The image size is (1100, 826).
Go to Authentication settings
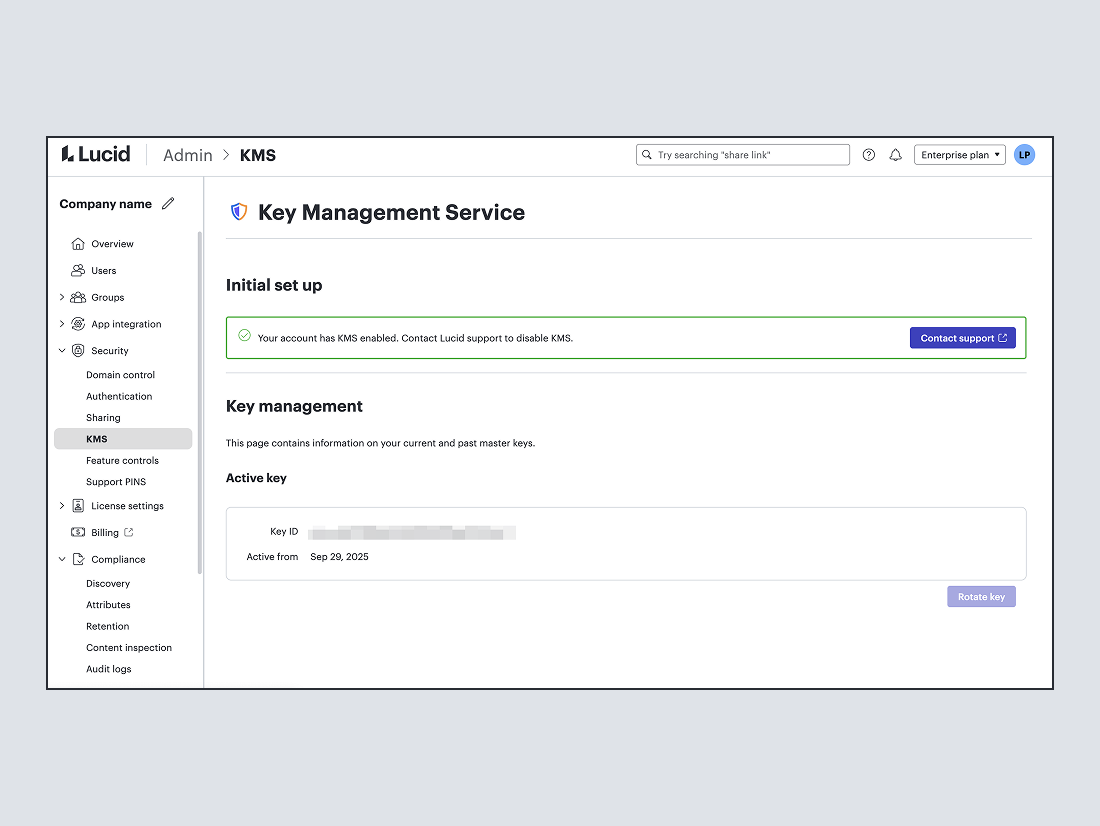coord(119,397)
